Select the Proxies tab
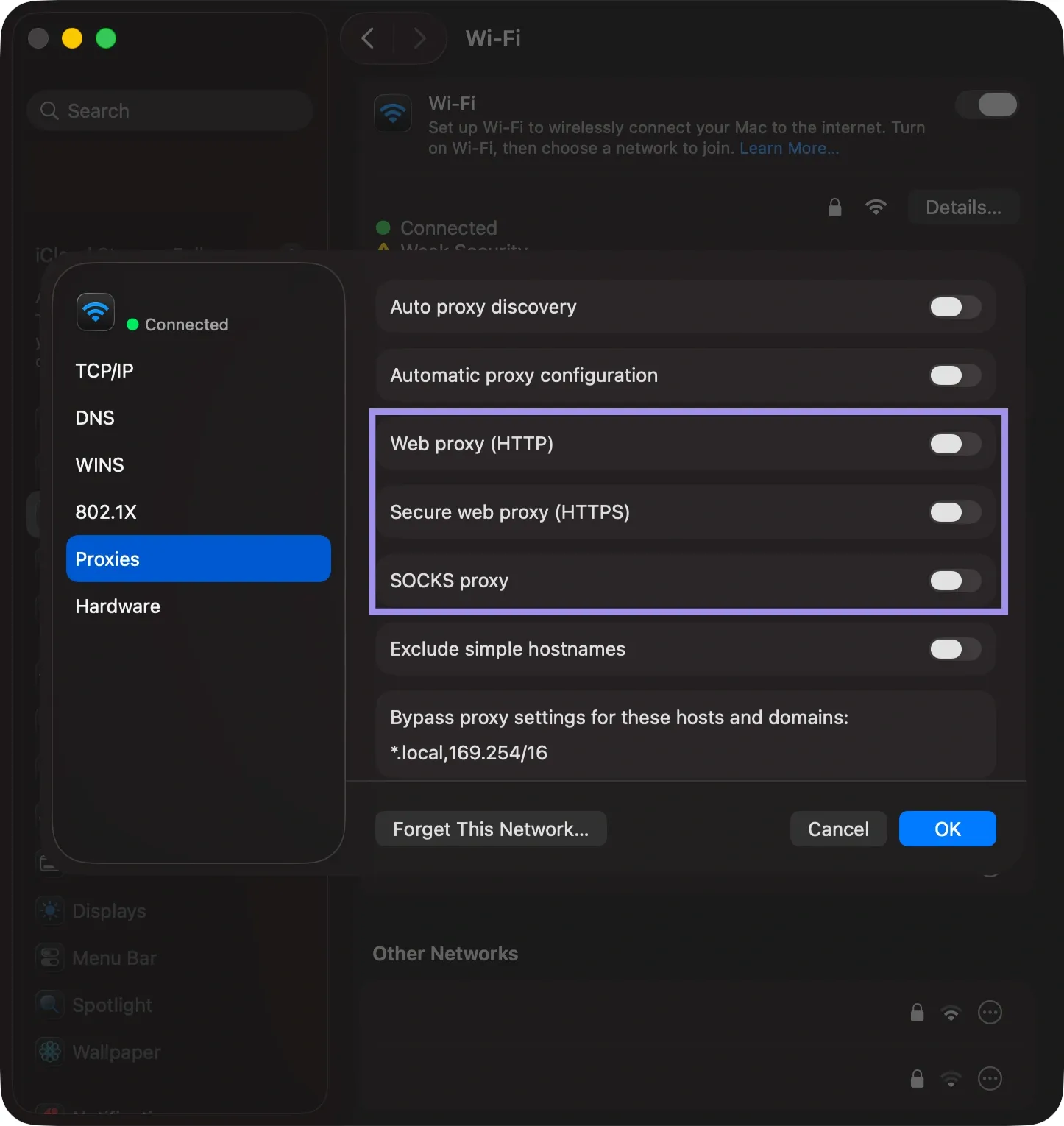Viewport: 1064px width, 1126px height. (199, 559)
